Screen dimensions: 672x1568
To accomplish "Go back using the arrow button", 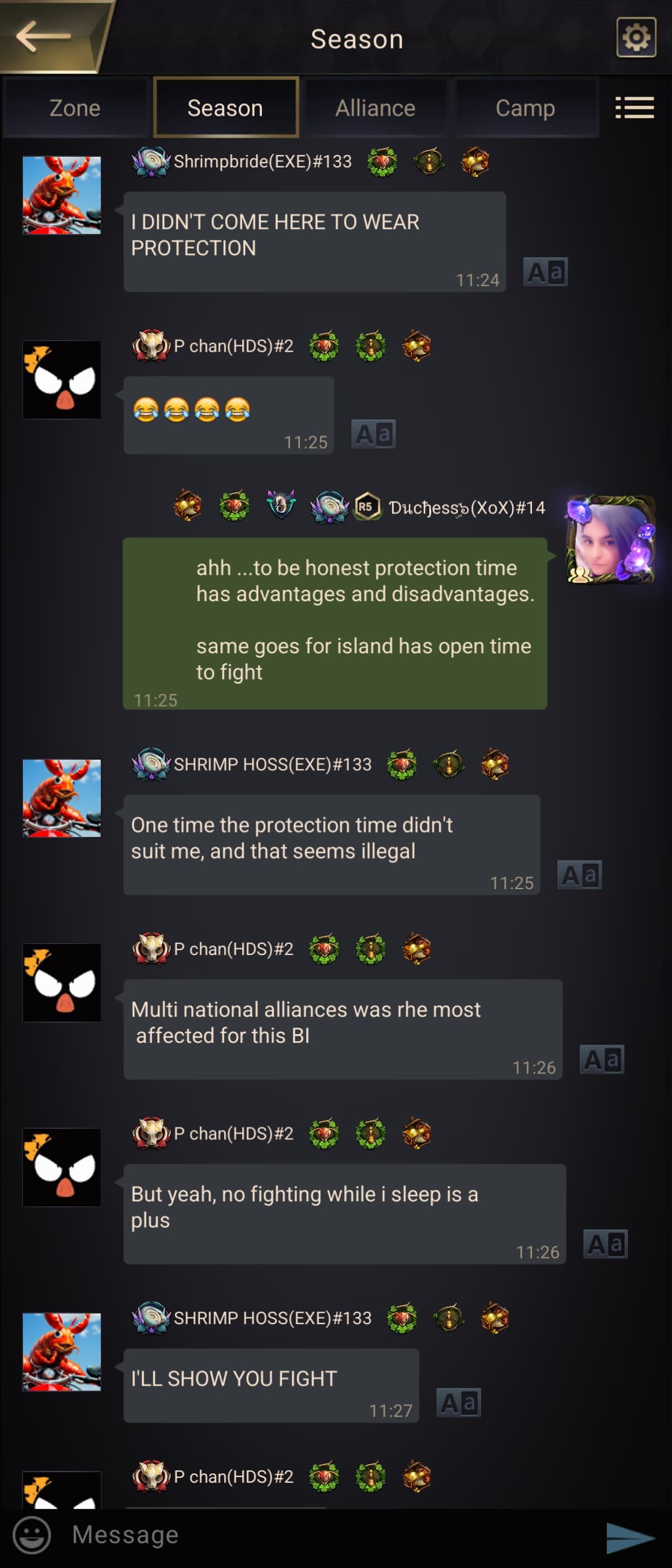I will pos(44,36).
